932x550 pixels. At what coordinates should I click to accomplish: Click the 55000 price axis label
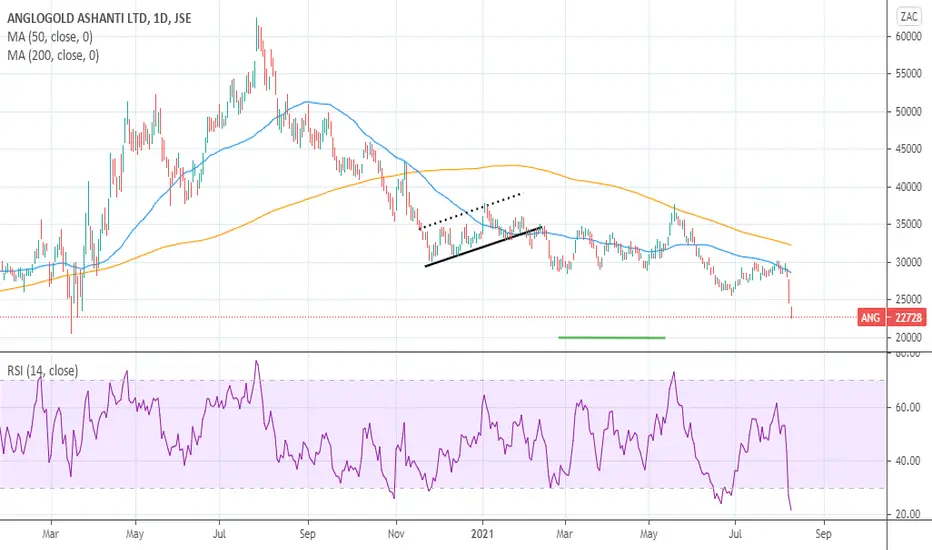tap(908, 74)
